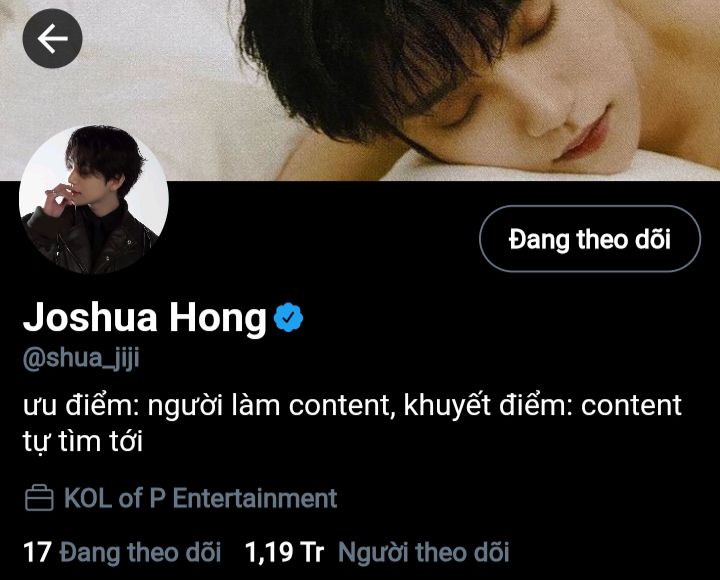Click the word "content" ending bio's first line
Screen dimensions: 720x580
(631, 405)
